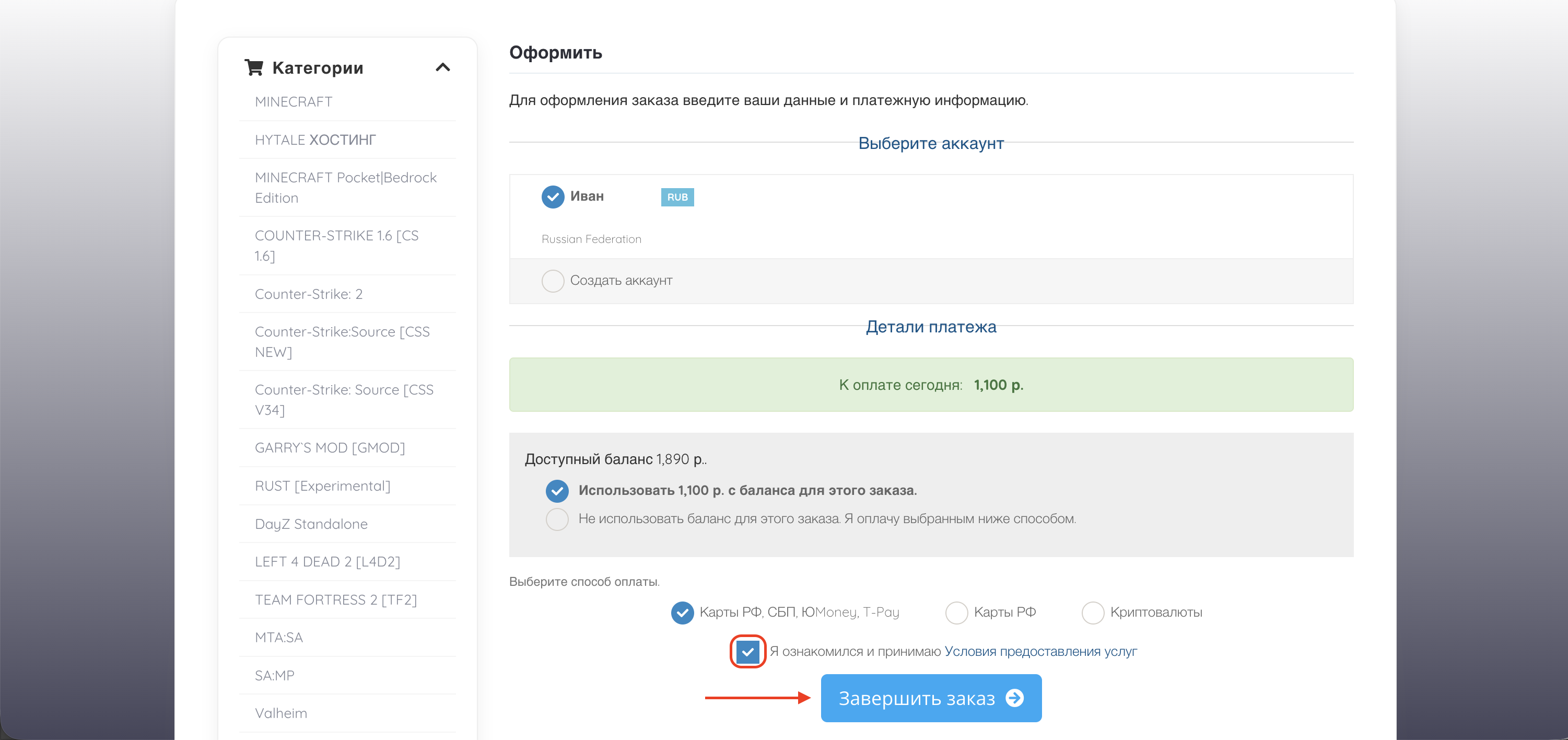Choose to use 1,100 р. from balance
The height and width of the screenshot is (740, 1568).
(556, 490)
